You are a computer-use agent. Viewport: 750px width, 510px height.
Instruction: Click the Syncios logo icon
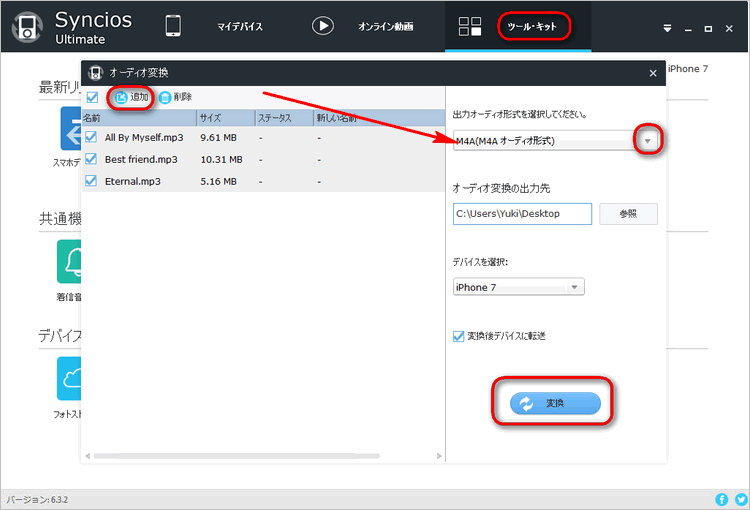click(x=27, y=27)
